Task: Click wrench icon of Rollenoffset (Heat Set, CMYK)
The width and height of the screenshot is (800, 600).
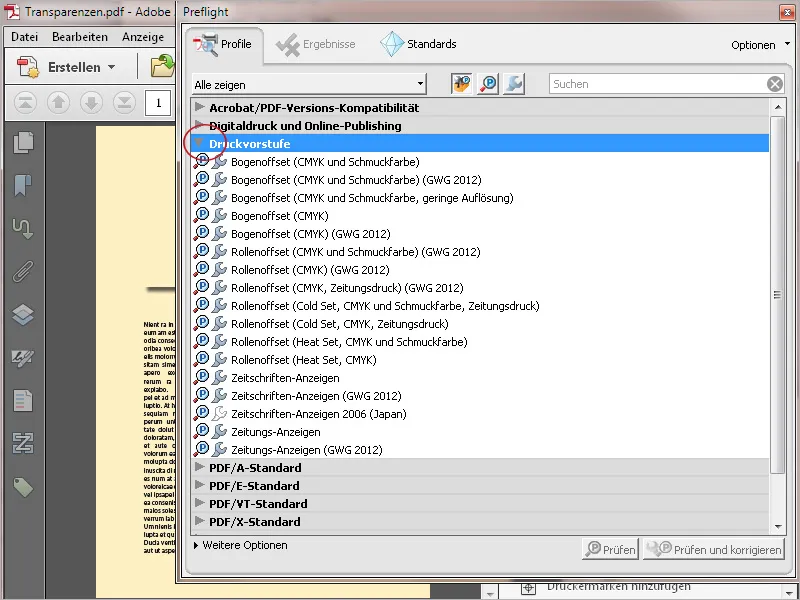Action: pos(219,359)
